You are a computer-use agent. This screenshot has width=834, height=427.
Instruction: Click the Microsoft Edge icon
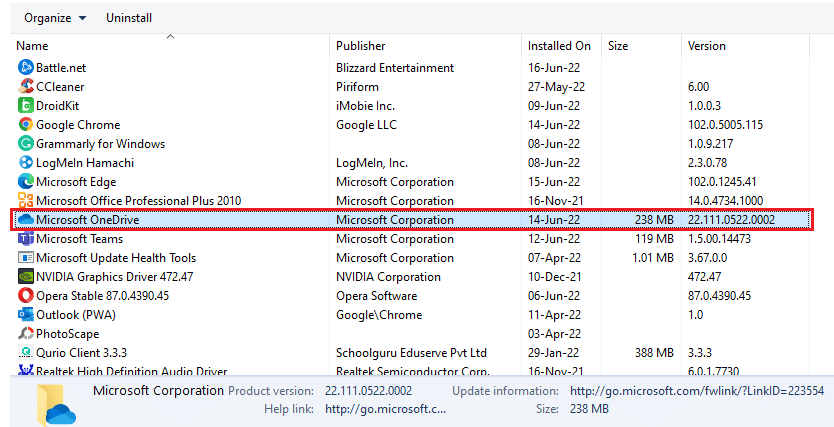point(26,182)
